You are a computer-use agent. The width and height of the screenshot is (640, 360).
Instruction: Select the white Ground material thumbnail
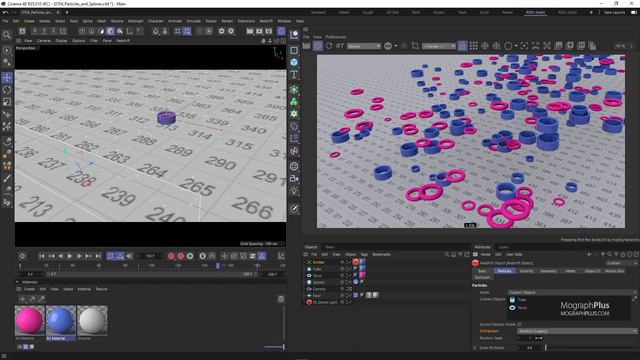tap(92, 320)
